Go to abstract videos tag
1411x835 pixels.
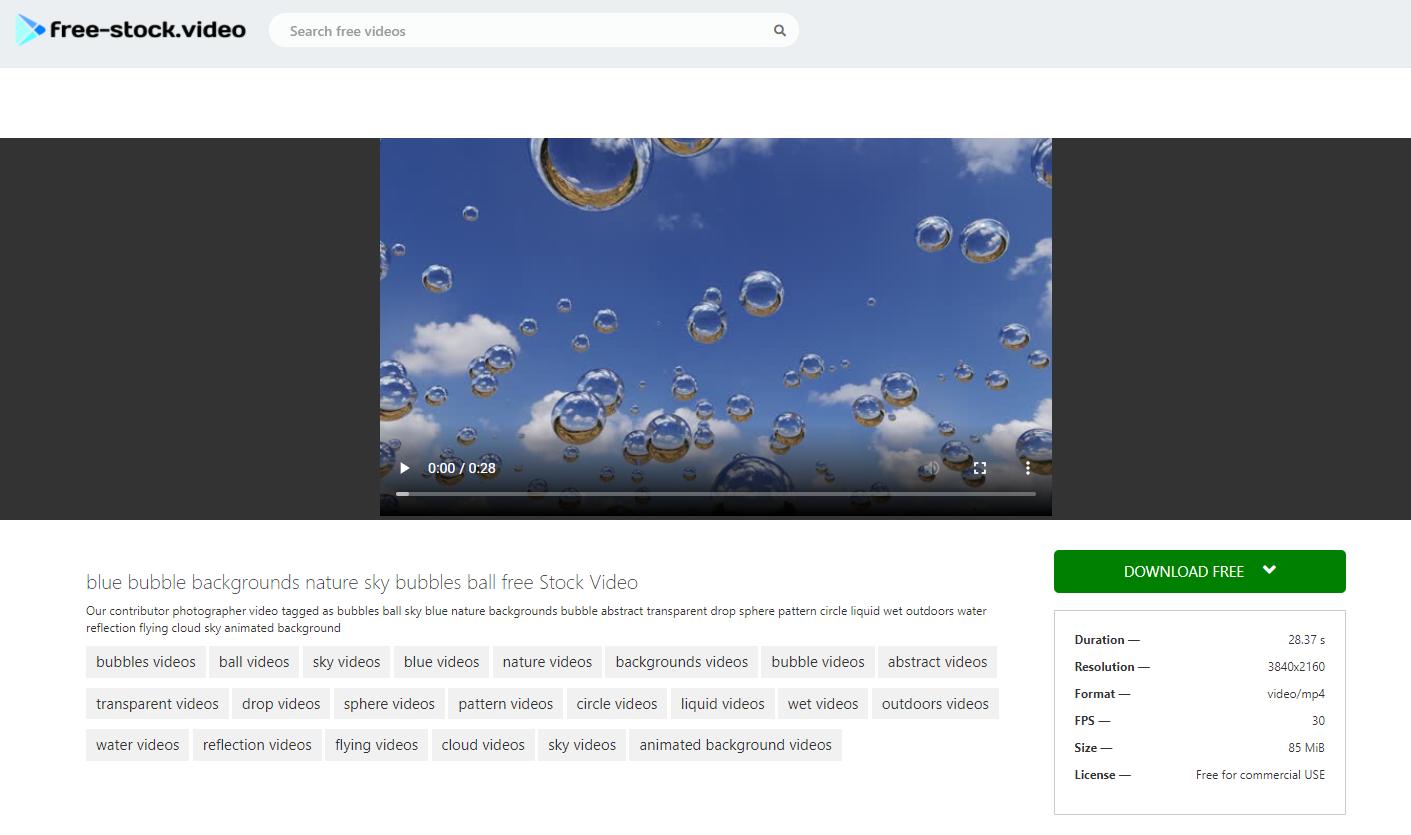coord(937,662)
